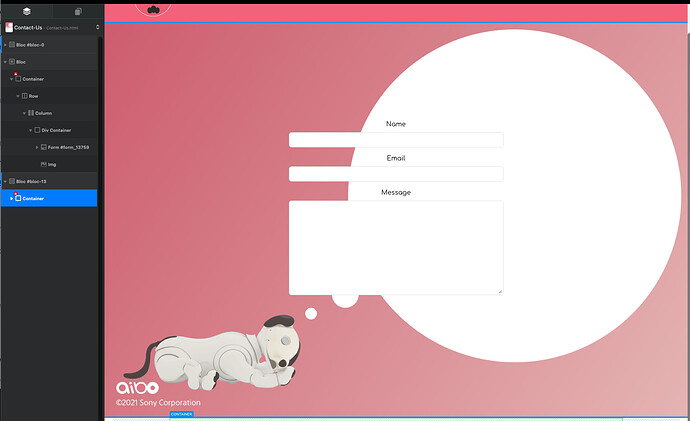
Task: Select the Bloc #bloc-13 label
Action: pos(31,181)
